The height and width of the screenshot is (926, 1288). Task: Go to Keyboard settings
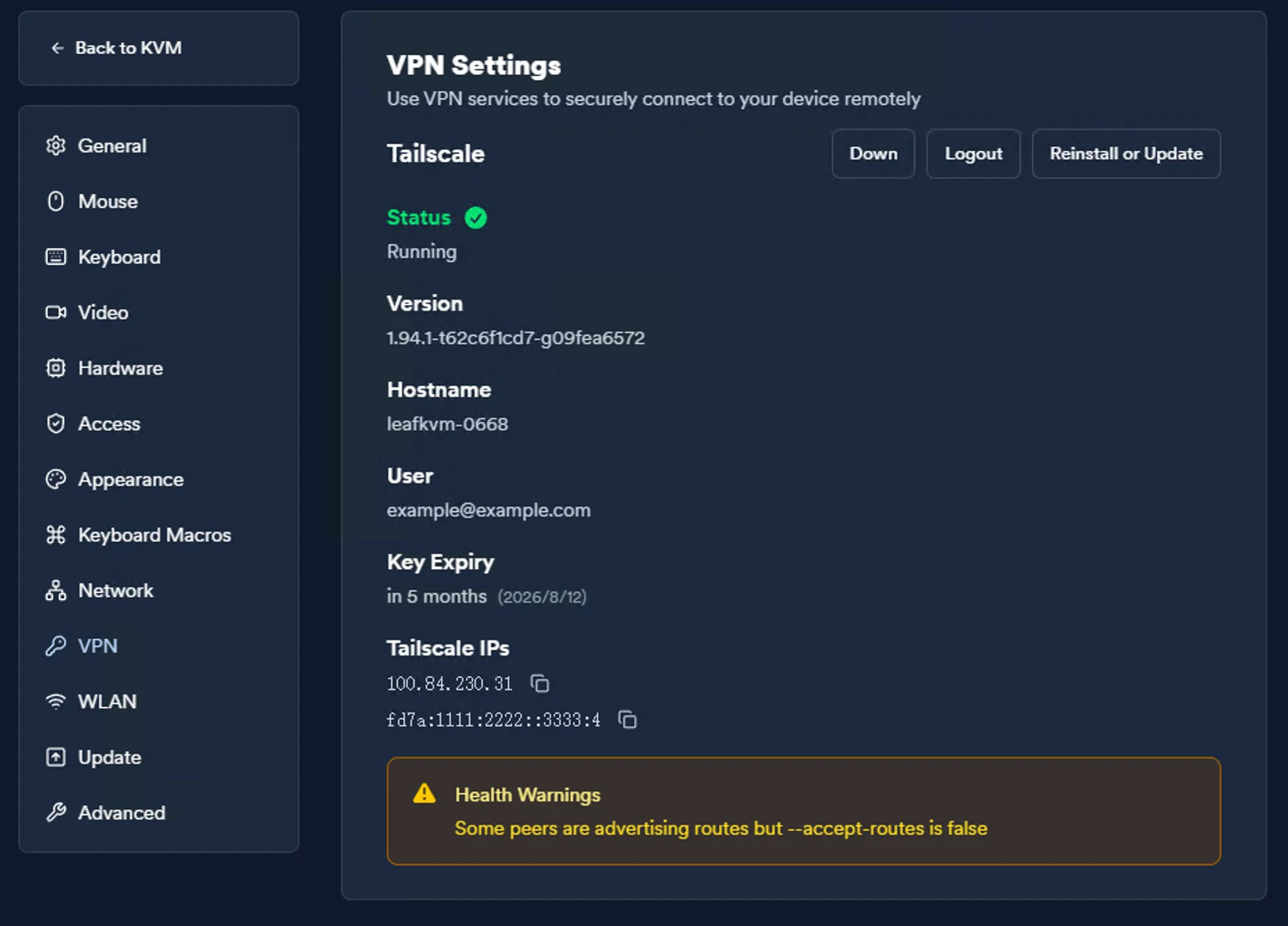pos(119,257)
